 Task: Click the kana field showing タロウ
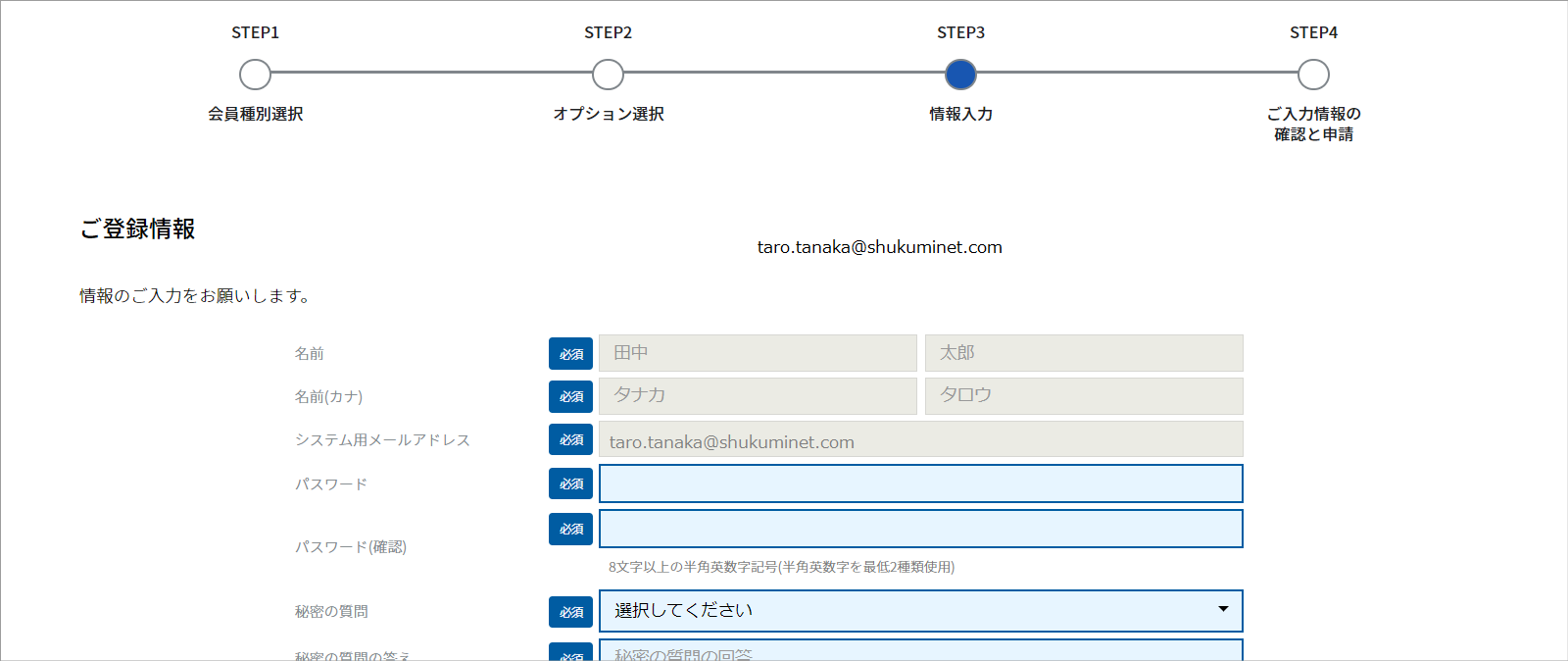tap(1083, 396)
